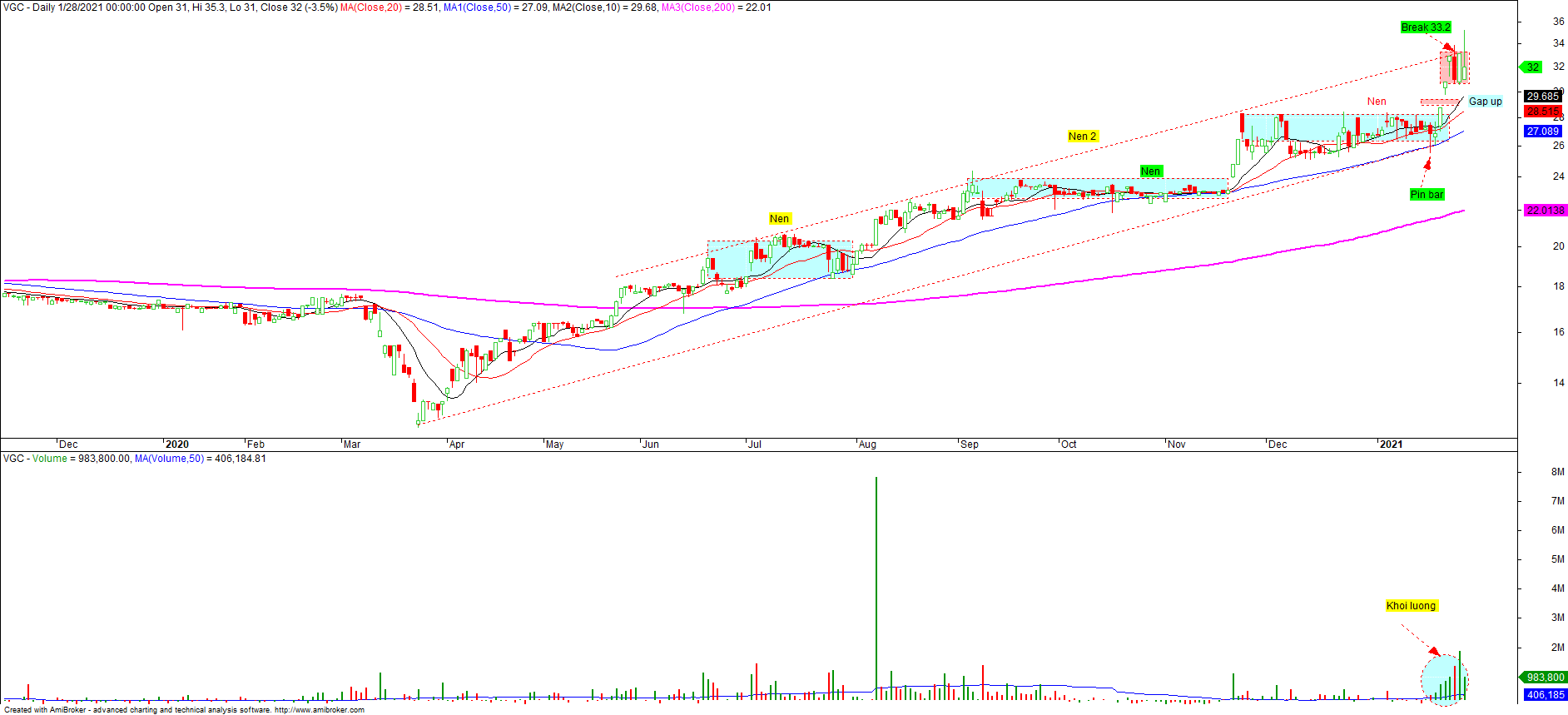Click the green "Pin bar" label
Image resolution: width=1568 pixels, height=715 pixels.
pos(1427,195)
